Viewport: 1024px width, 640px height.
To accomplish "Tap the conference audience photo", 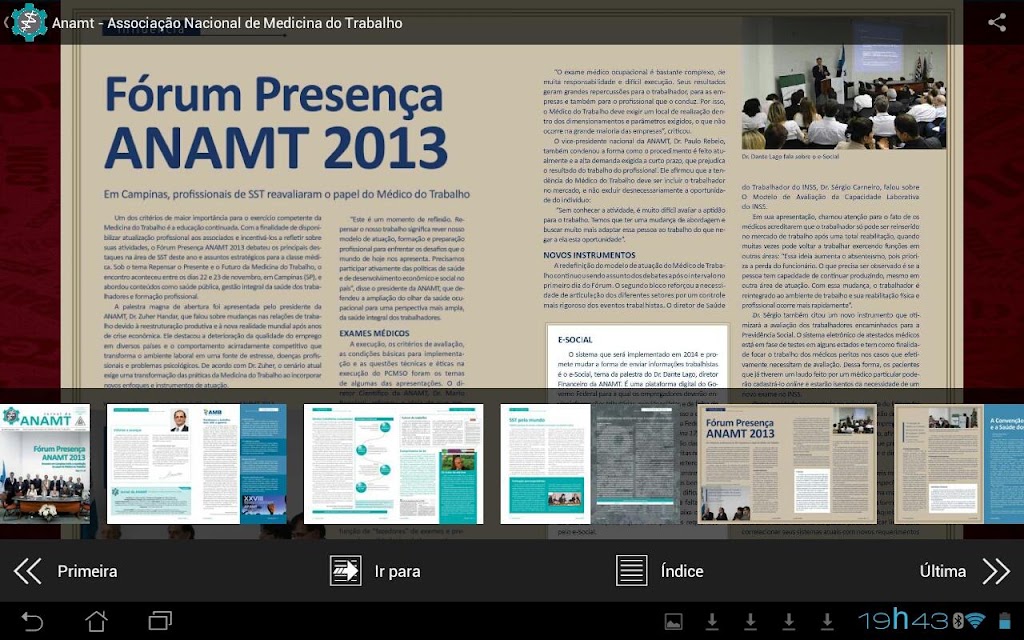I will [x=844, y=84].
